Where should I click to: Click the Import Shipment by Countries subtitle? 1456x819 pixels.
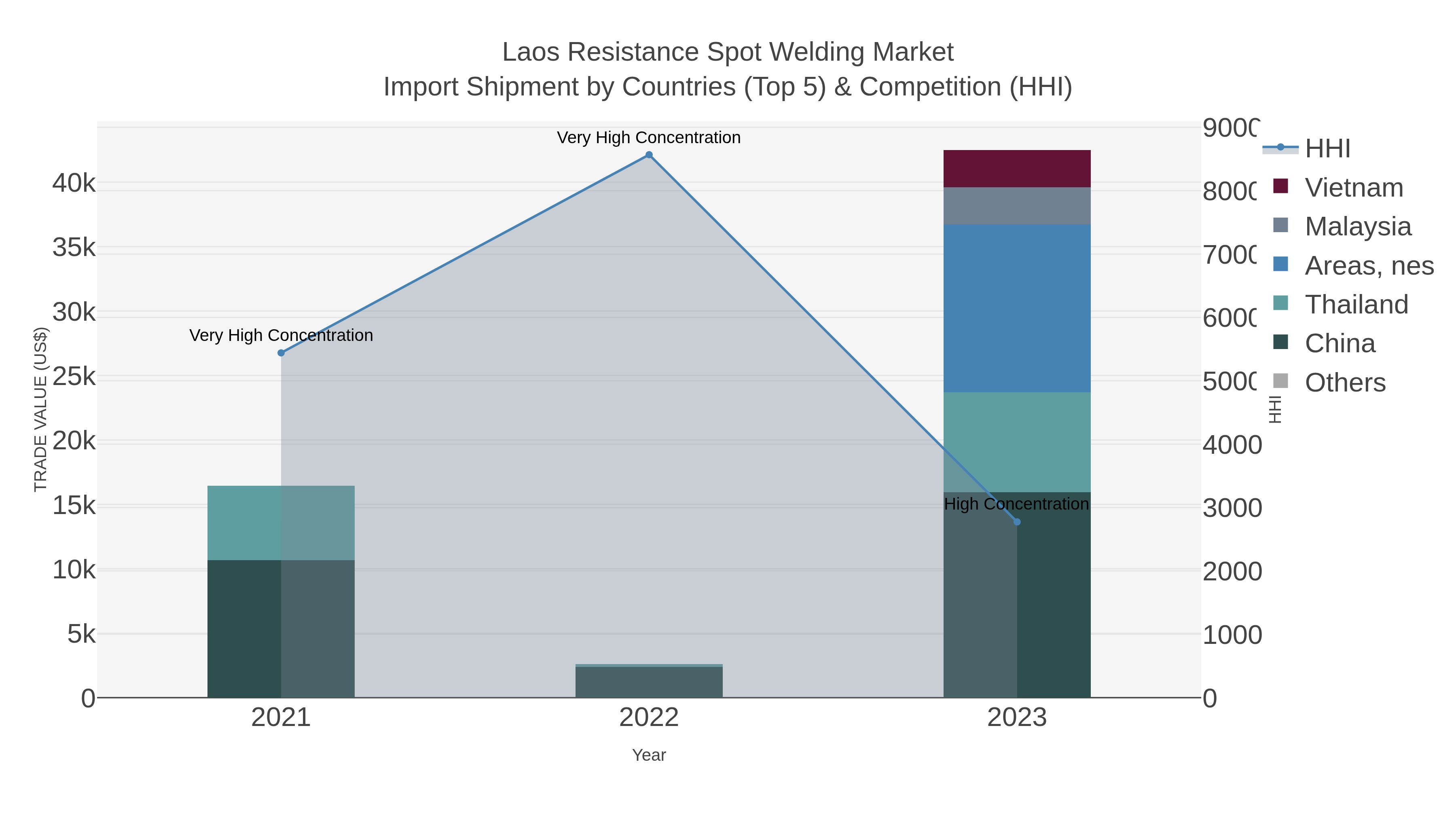(x=728, y=87)
